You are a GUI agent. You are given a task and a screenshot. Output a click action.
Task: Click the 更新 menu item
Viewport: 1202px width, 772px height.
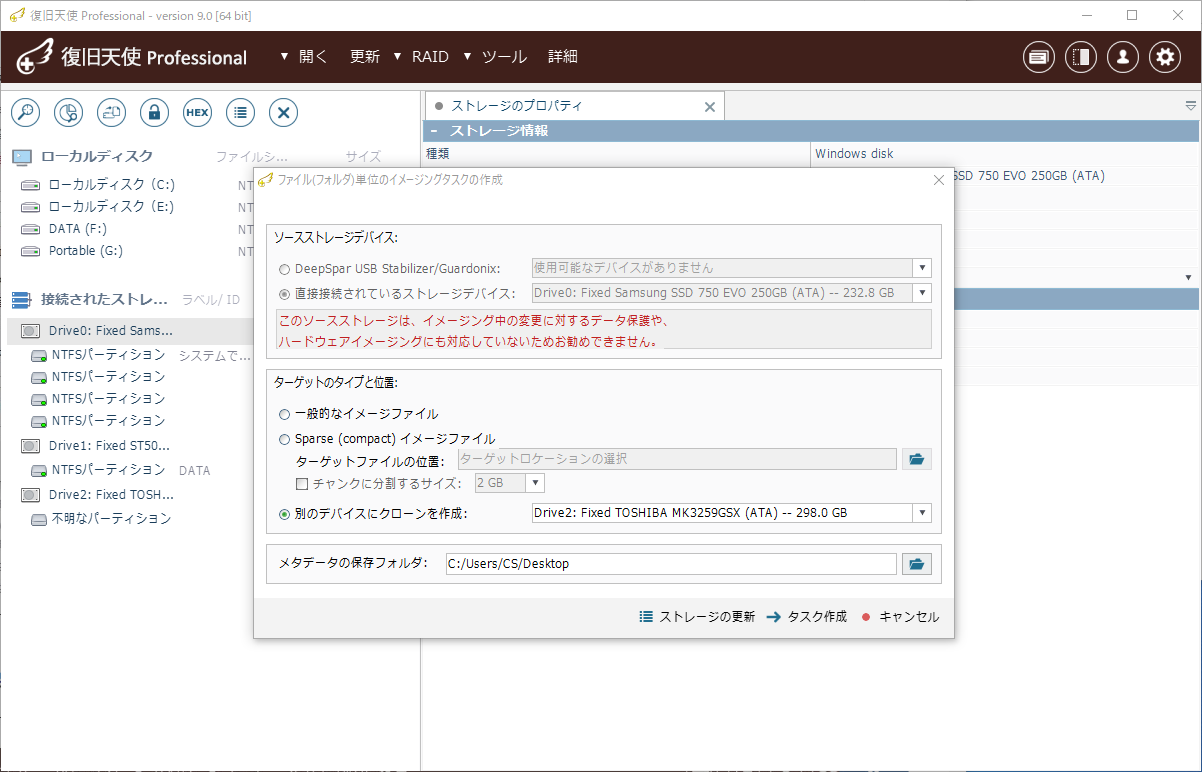[x=365, y=57]
